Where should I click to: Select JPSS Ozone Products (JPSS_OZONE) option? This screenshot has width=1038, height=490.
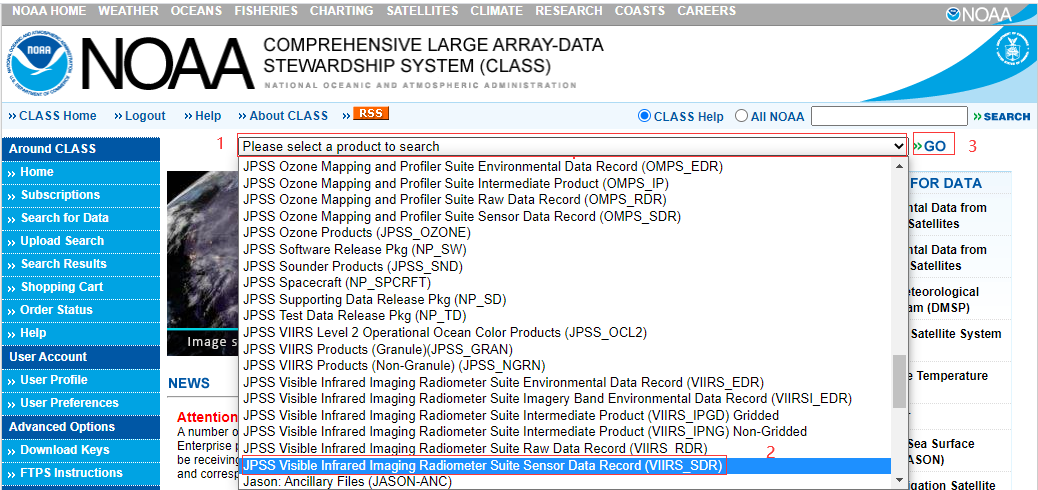click(565, 232)
